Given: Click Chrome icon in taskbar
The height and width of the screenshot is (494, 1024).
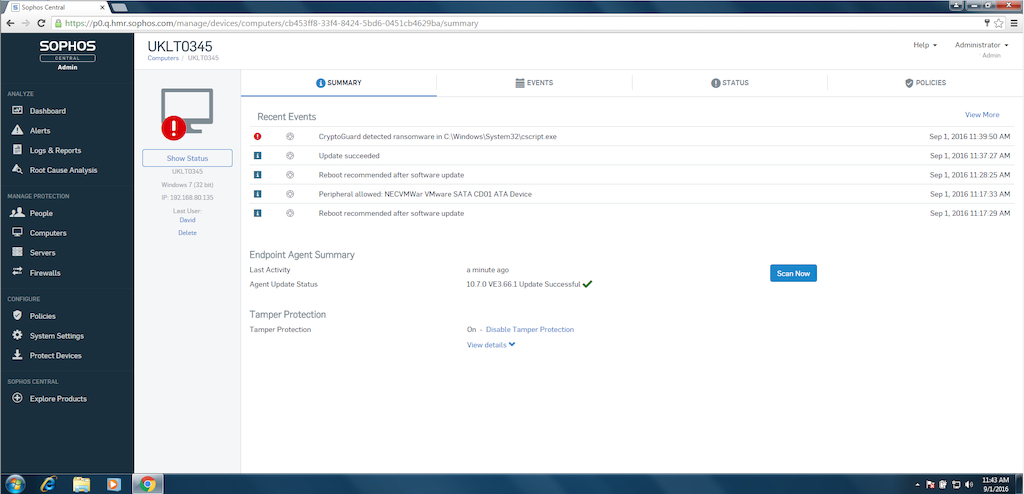Looking at the screenshot, I should pos(148,484).
